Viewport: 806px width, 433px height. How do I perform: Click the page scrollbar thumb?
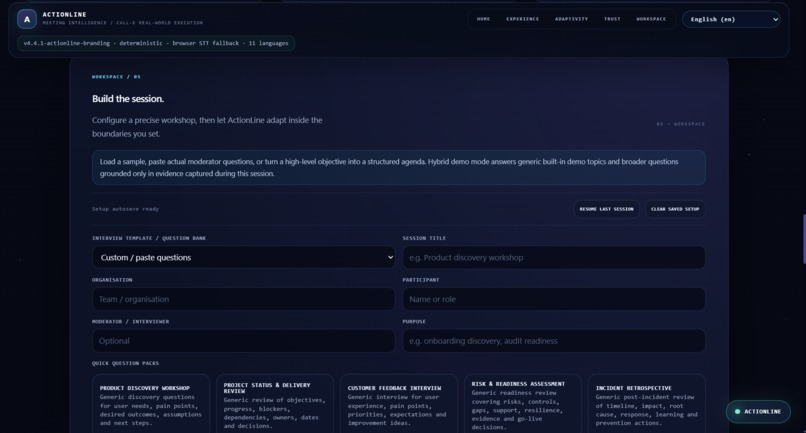pyautogui.click(x=804, y=239)
